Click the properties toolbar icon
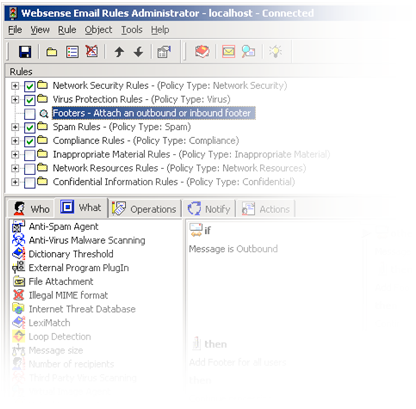This screenshot has width=416, height=409. (164, 52)
